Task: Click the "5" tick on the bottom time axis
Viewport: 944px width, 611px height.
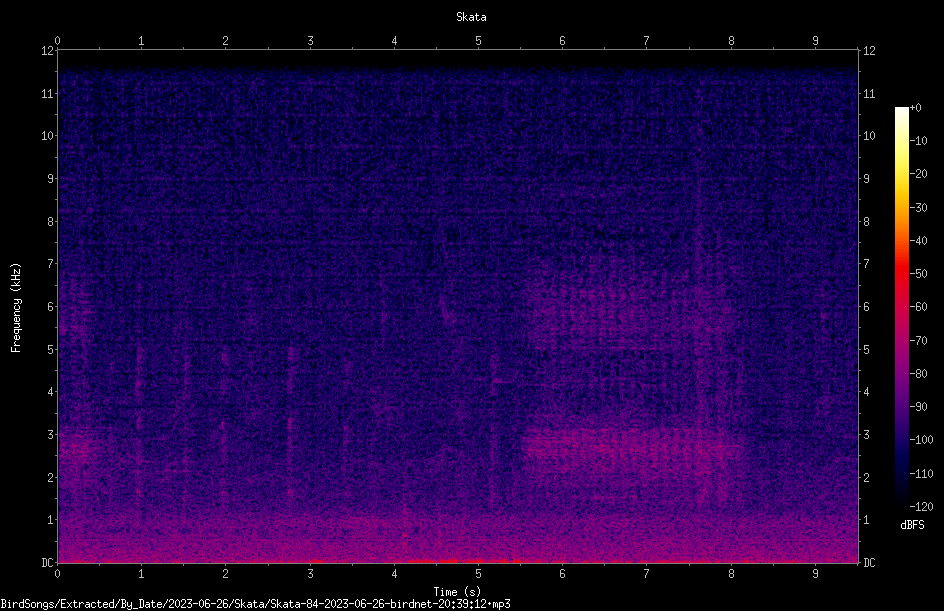Action: click(x=478, y=574)
